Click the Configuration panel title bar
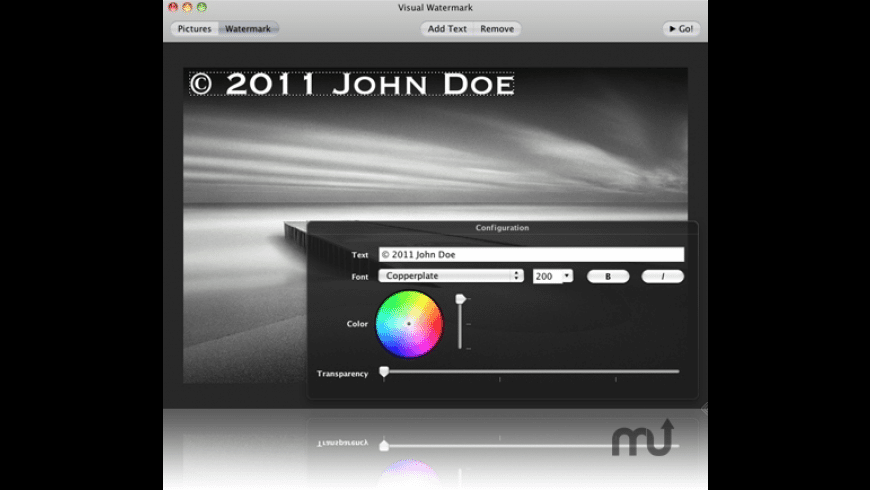870x490 pixels. pyautogui.click(x=502, y=228)
